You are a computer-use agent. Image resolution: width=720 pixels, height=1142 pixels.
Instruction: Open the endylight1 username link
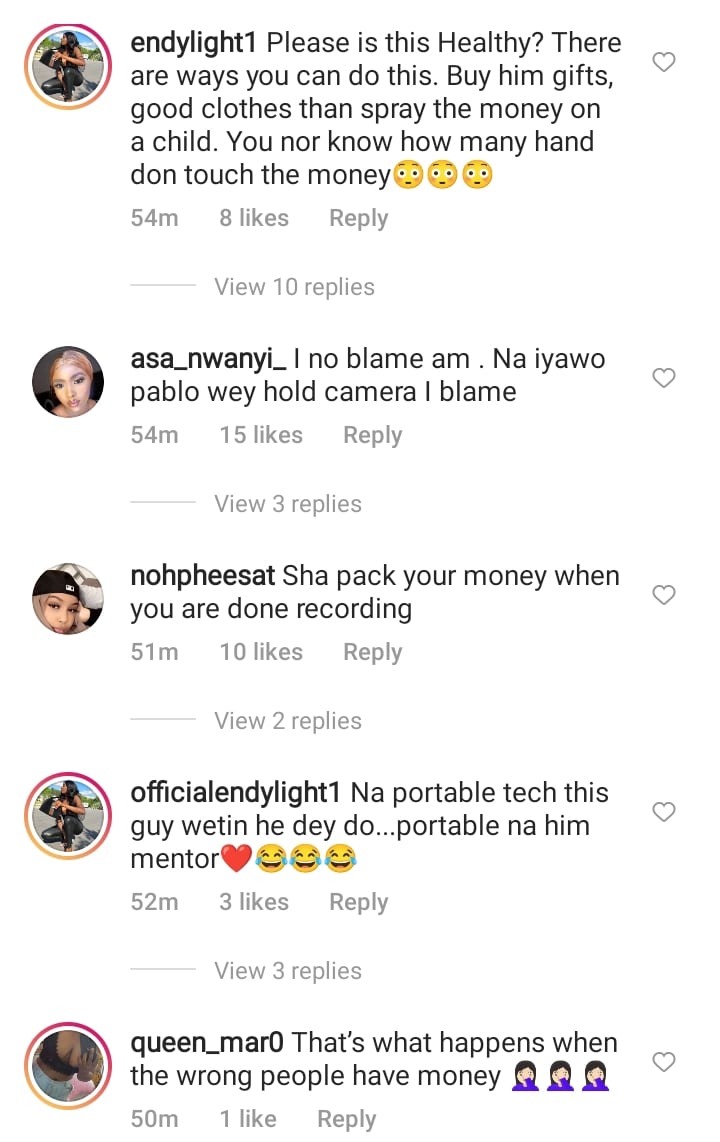194,43
